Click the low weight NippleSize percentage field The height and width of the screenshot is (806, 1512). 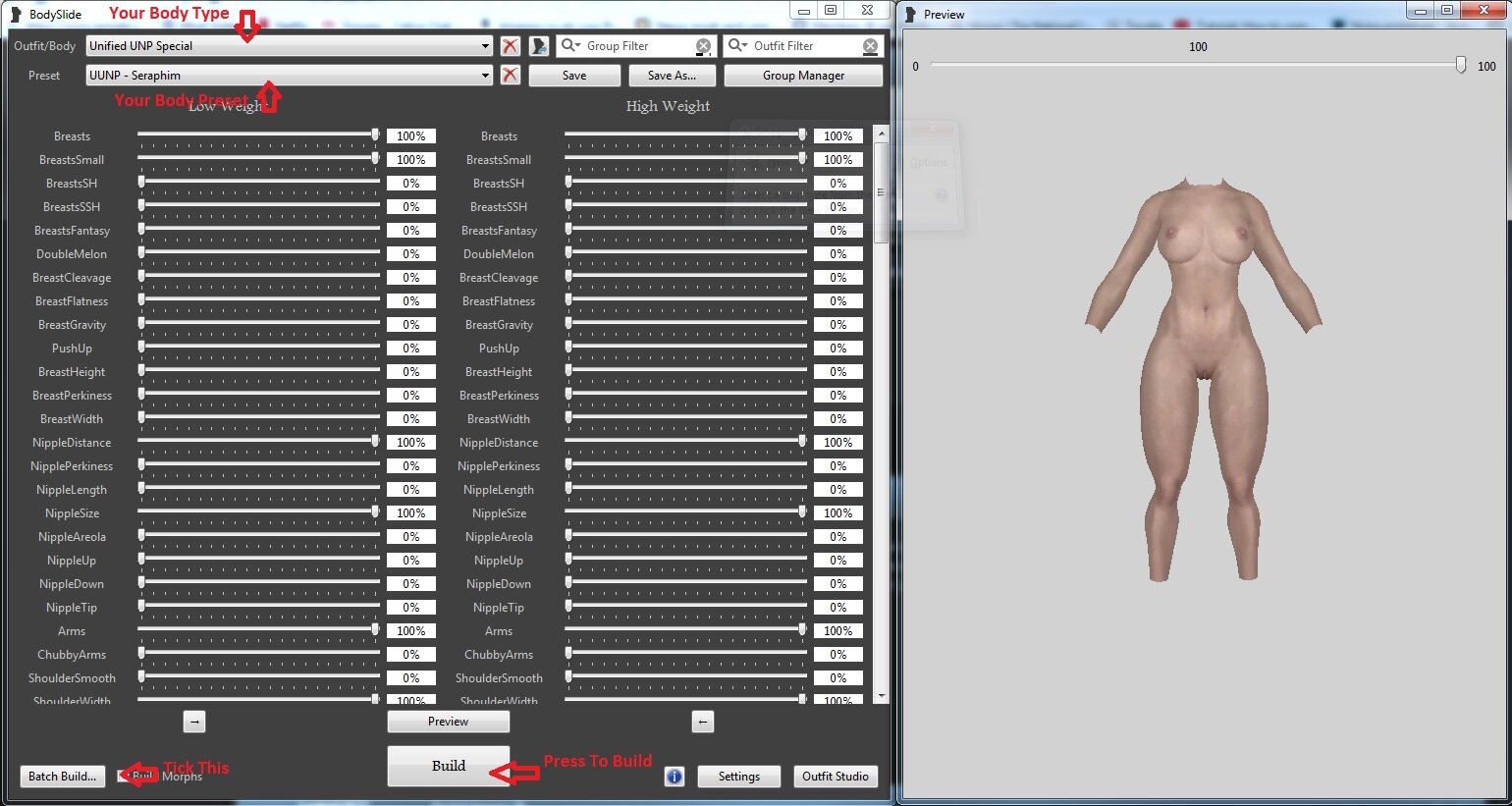pyautogui.click(x=411, y=513)
